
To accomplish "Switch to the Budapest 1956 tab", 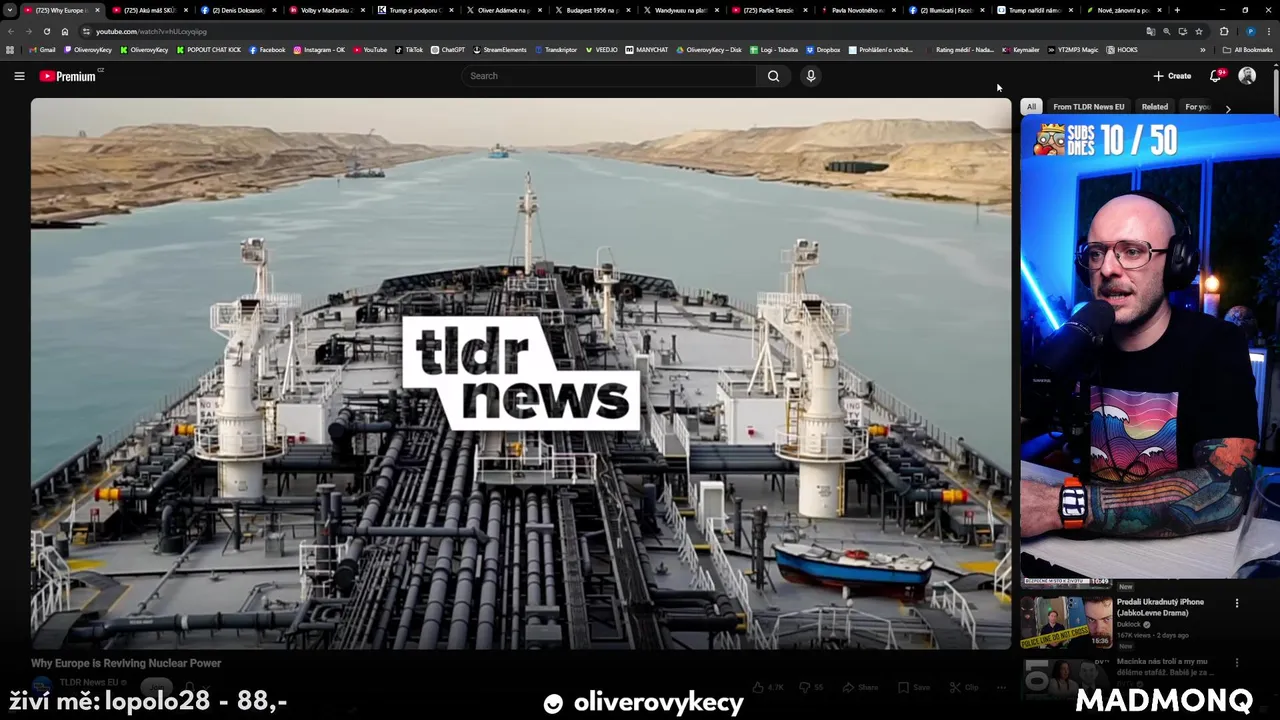I will tap(593, 10).
